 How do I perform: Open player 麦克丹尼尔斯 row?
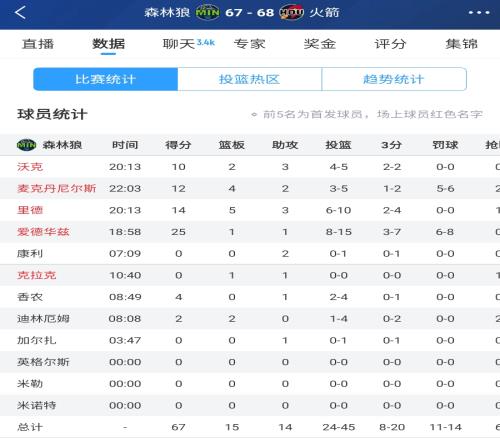250,189
